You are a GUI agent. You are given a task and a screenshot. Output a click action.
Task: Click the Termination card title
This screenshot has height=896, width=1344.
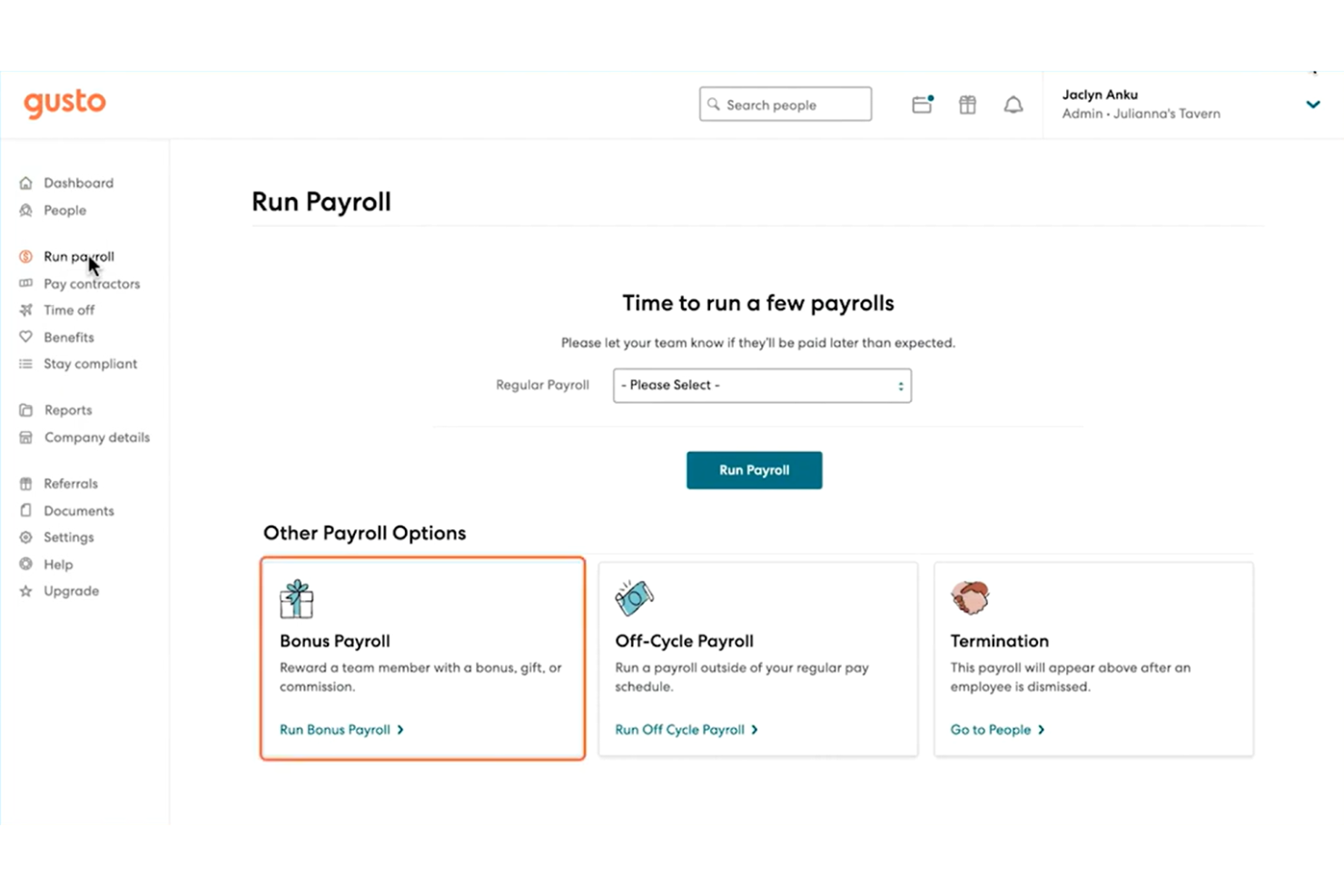click(x=1000, y=641)
